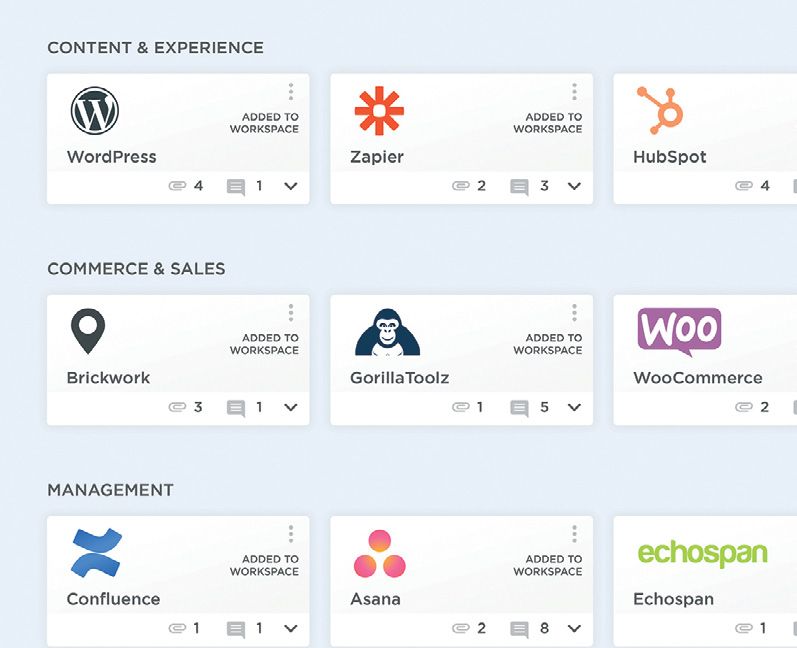Expand the Asana card chevron
The height and width of the screenshot is (648, 797).
574,629
